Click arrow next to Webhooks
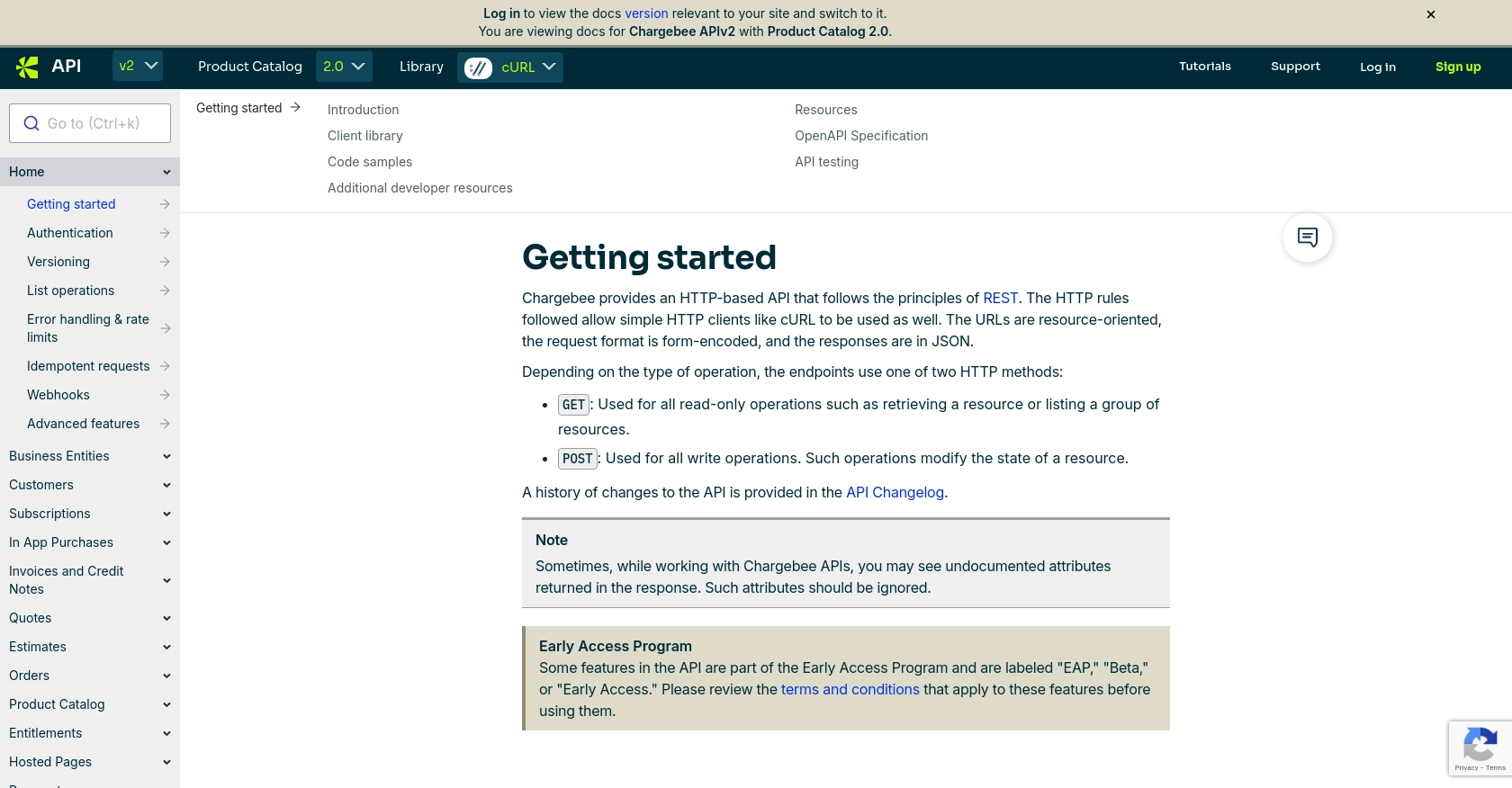 tap(165, 395)
